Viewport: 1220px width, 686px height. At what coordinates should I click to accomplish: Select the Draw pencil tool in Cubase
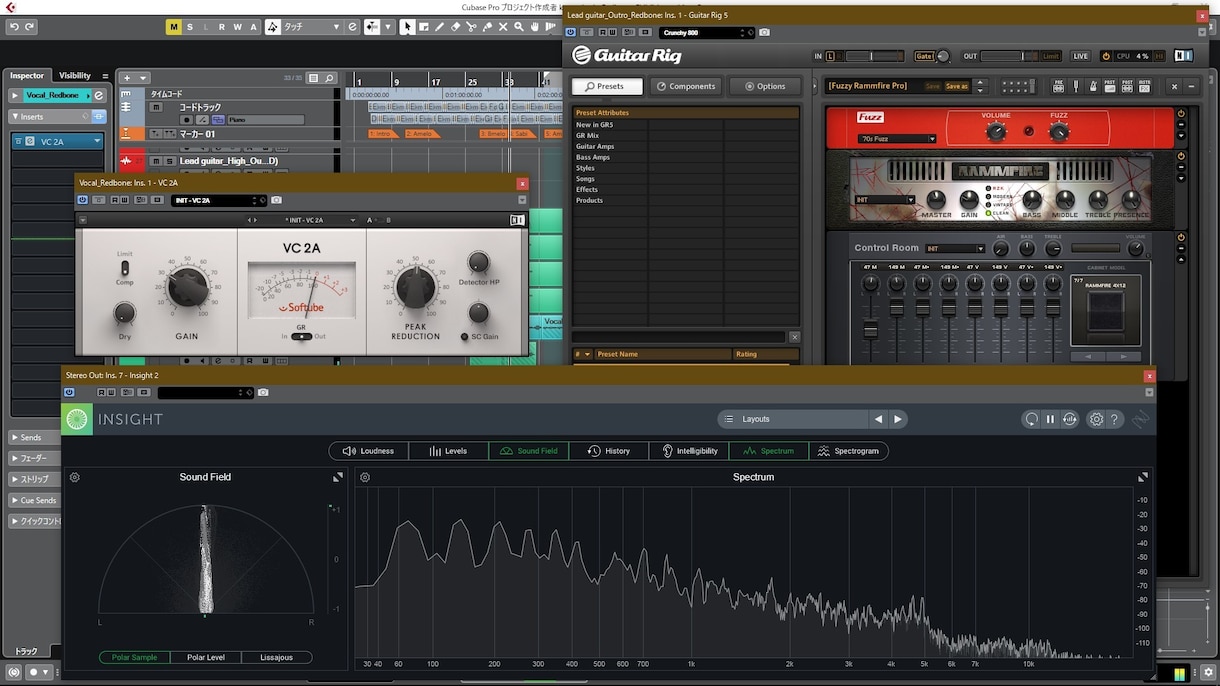[x=439, y=27]
